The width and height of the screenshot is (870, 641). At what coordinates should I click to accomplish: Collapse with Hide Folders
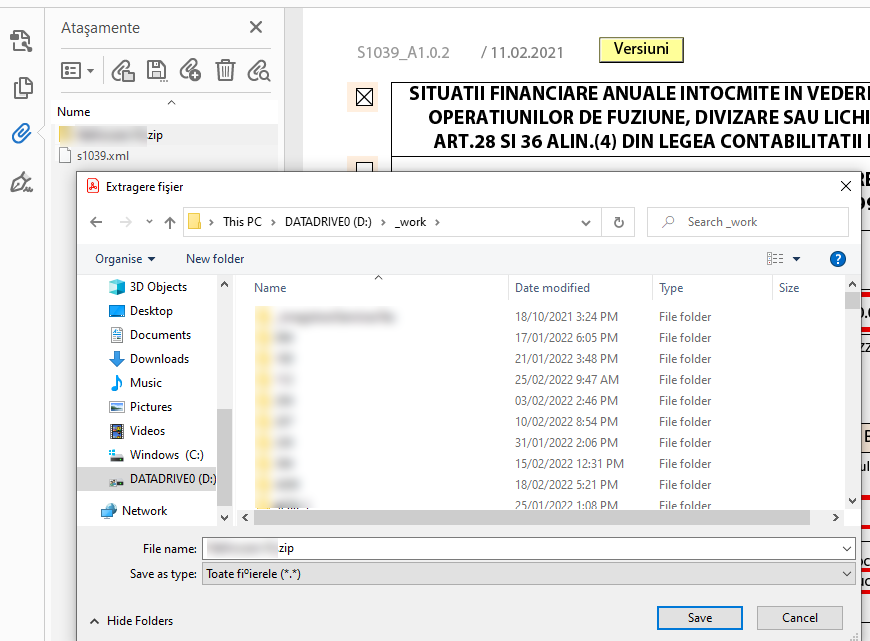click(131, 621)
